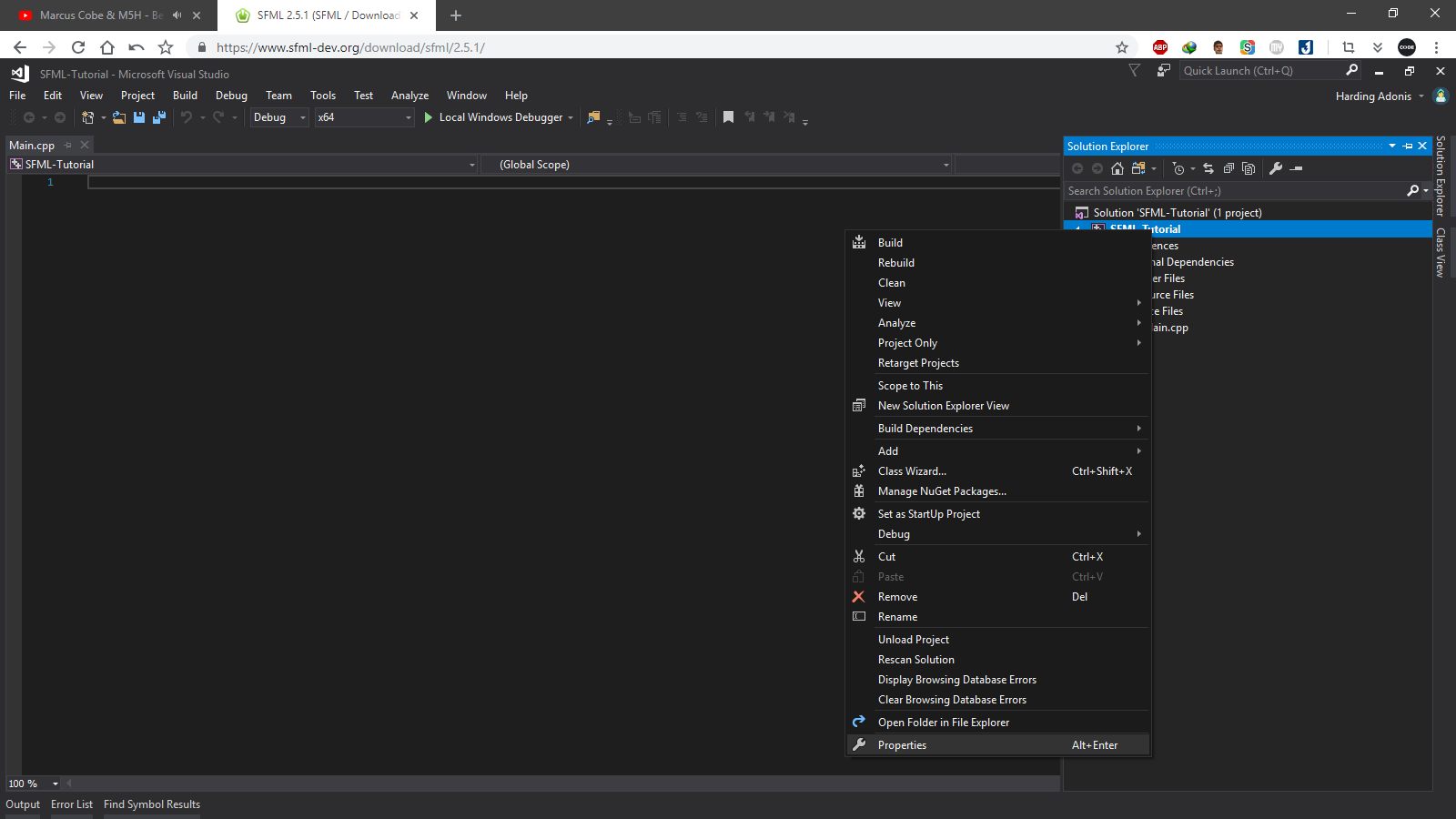Select Build in the context menu
Viewport: 1456px width, 819px height.
(x=999, y=243)
